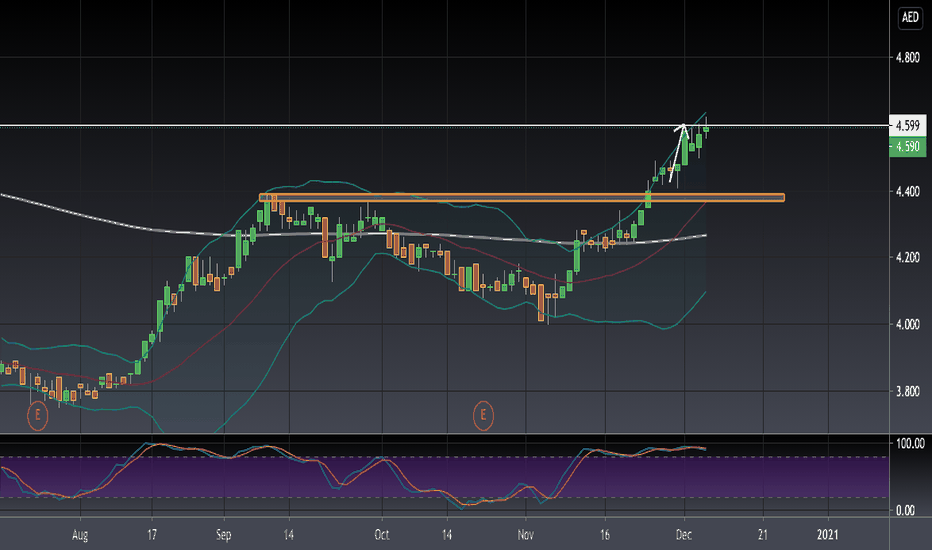Select the stochastic oscillator lines in lower pane
932x550 pixels.
pos(354,474)
